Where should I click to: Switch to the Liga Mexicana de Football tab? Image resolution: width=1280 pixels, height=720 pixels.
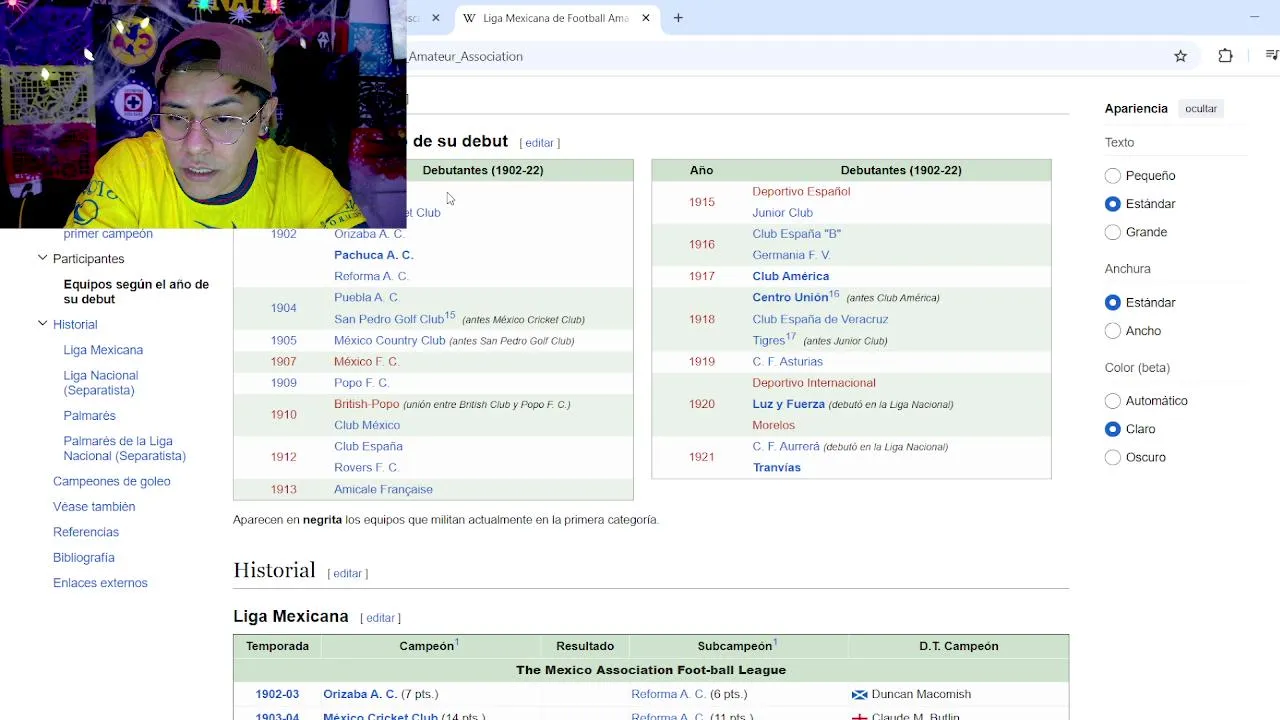[x=555, y=18]
